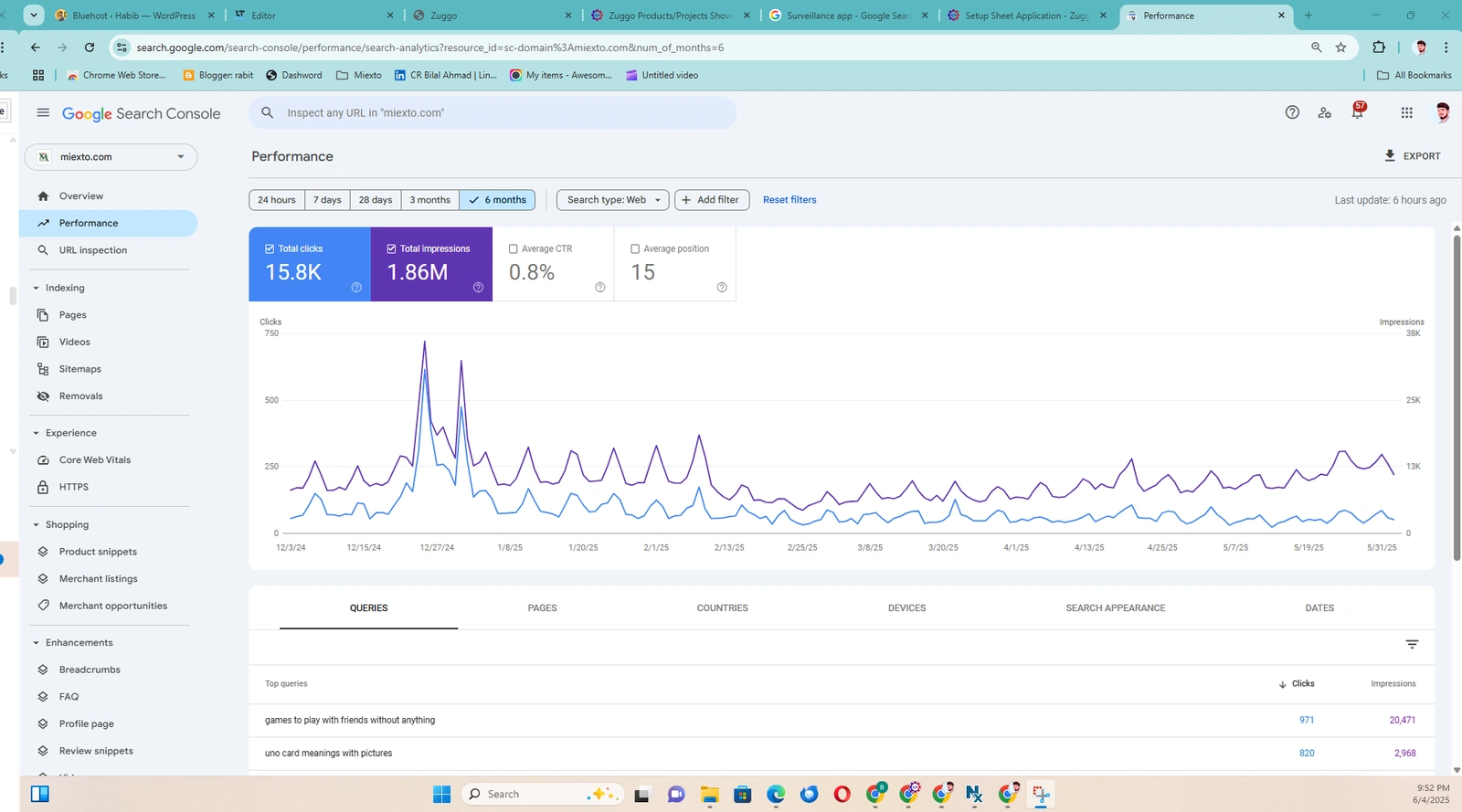Open the HTTPS report
Screen dimensions: 1462x812
pyautogui.click(x=109, y=488)
